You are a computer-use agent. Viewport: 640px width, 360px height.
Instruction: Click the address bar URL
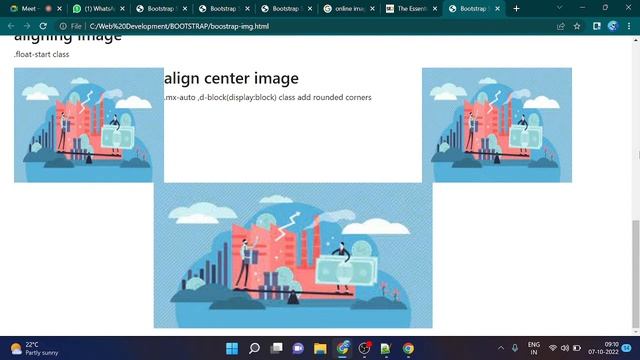(x=179, y=26)
